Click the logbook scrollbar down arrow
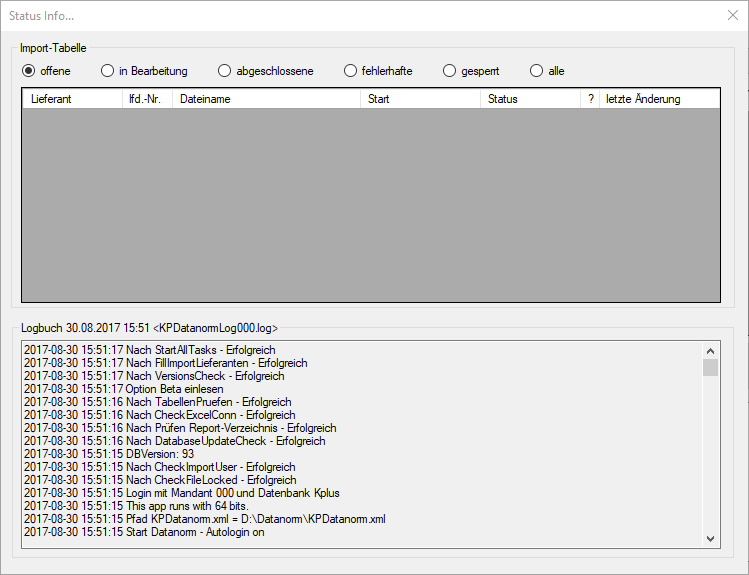 pos(710,539)
